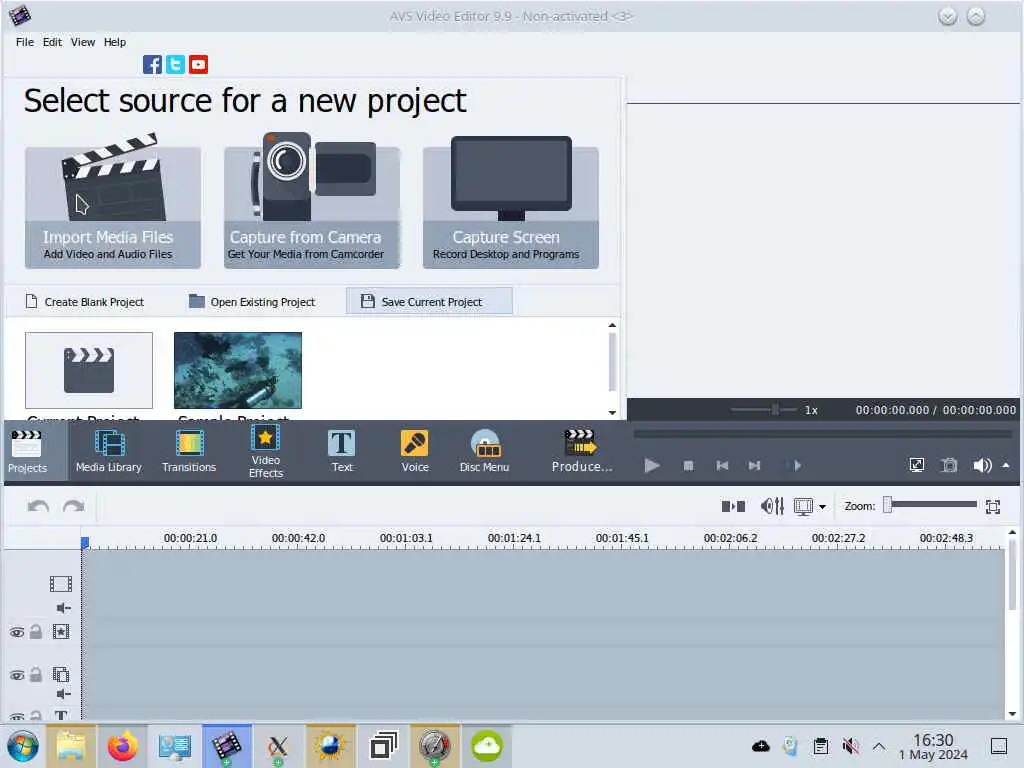
Task: Mute preview with speaker icon
Action: click(982, 465)
